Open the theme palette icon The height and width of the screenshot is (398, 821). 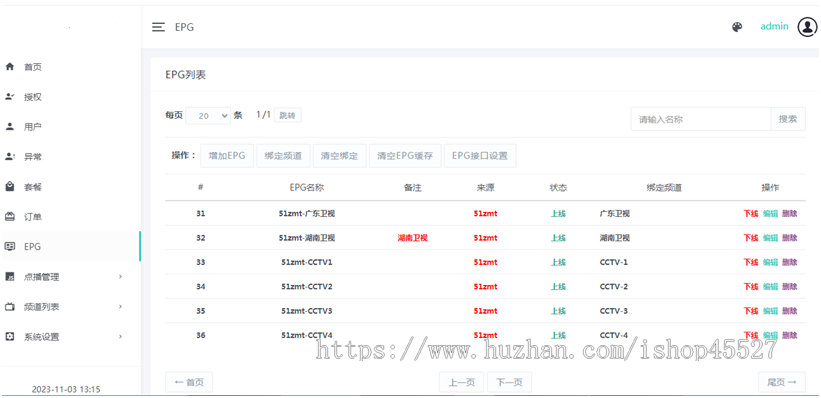(737, 27)
